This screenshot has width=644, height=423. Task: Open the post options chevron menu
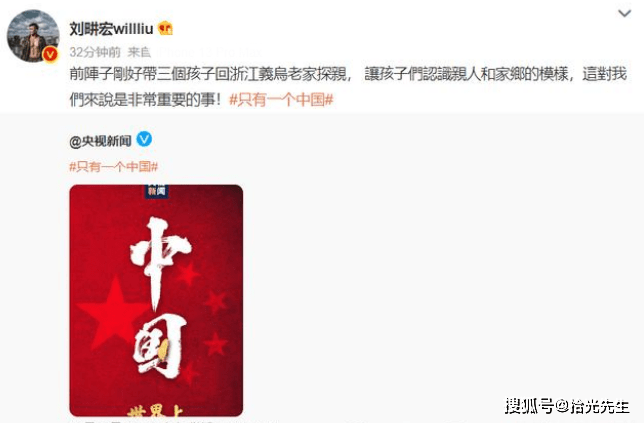pos(624,14)
